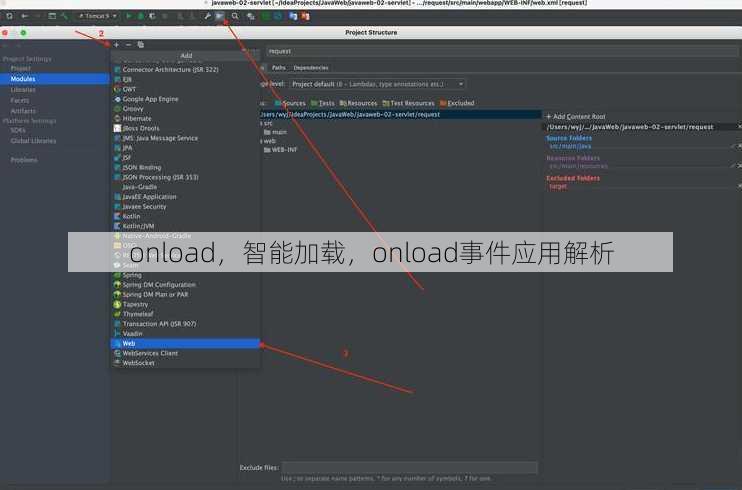The height and width of the screenshot is (490, 742).
Task: Choose Transaction API (JSR 907) entry
Action: (x=186, y=324)
